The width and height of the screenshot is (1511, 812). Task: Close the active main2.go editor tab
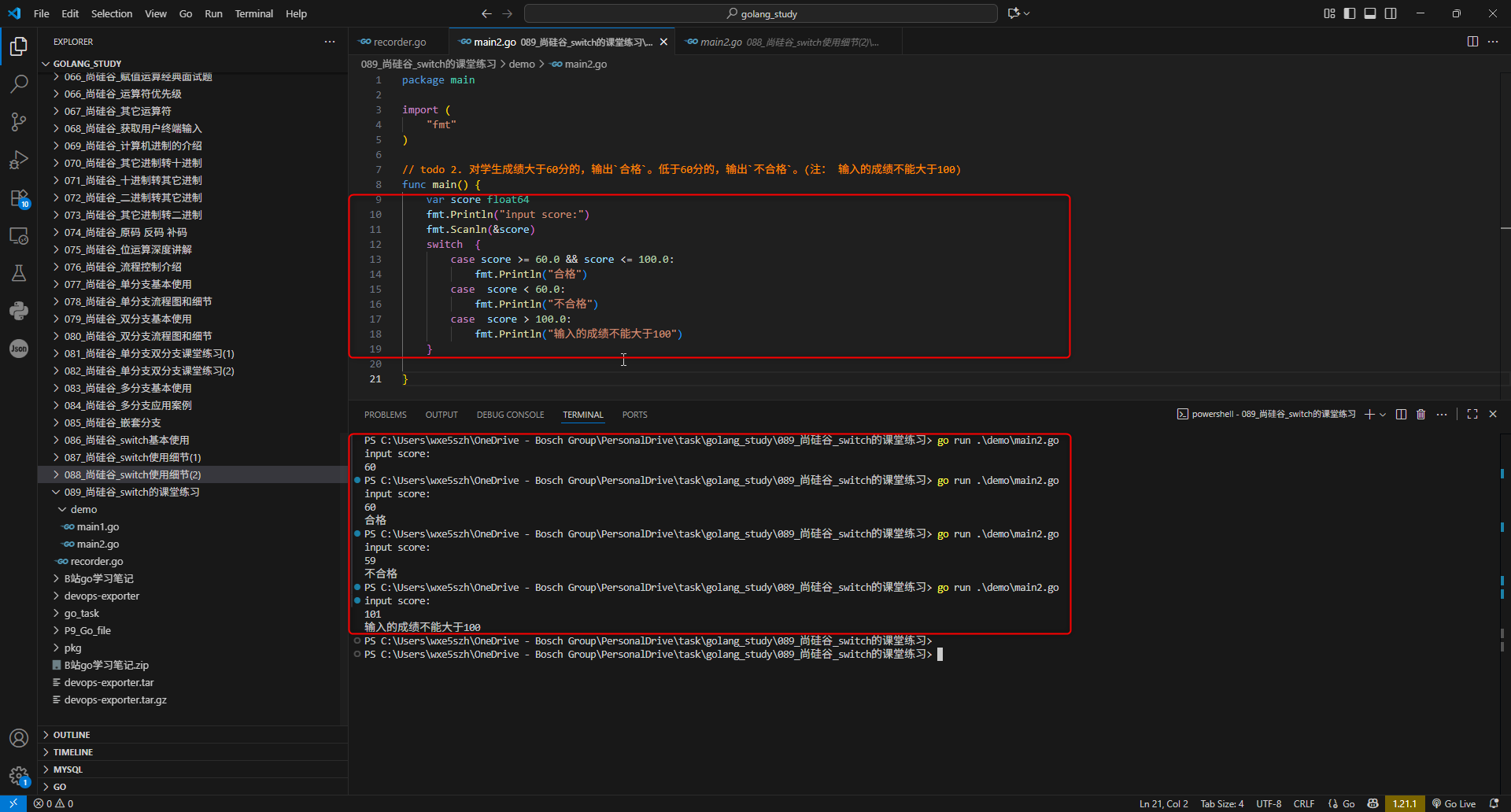click(x=663, y=42)
